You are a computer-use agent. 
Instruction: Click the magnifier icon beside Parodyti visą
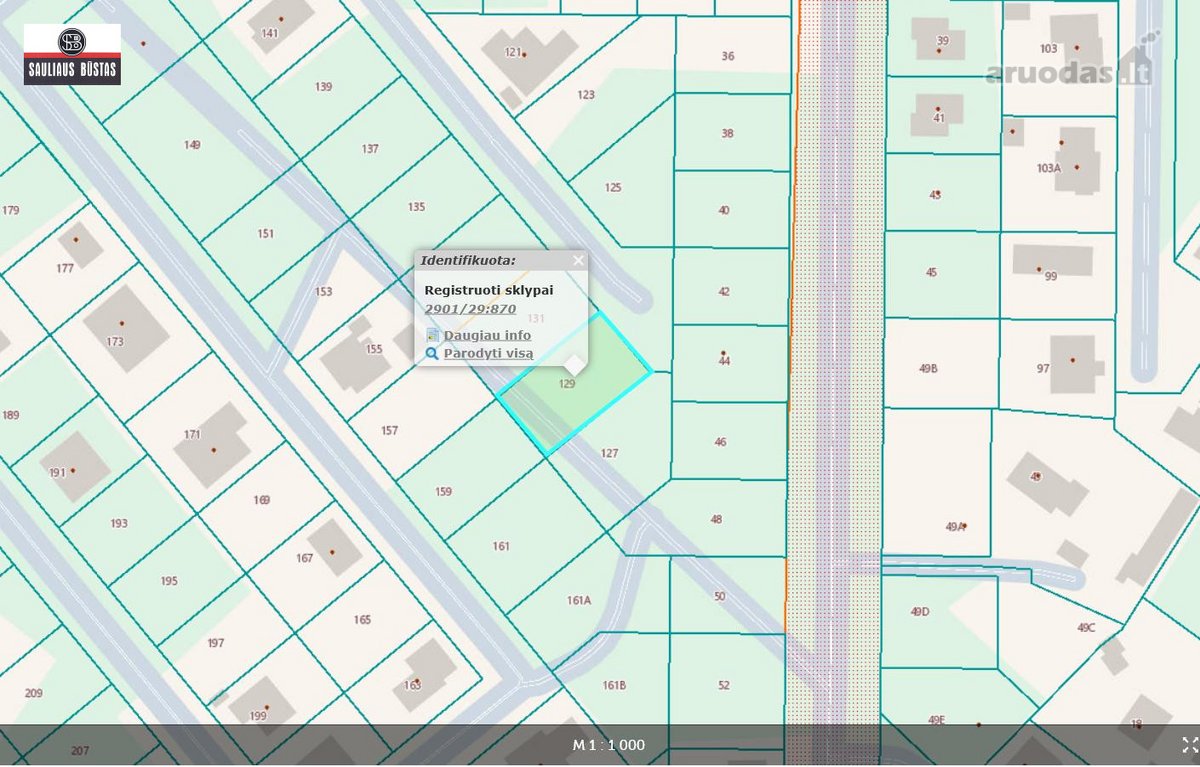point(432,353)
